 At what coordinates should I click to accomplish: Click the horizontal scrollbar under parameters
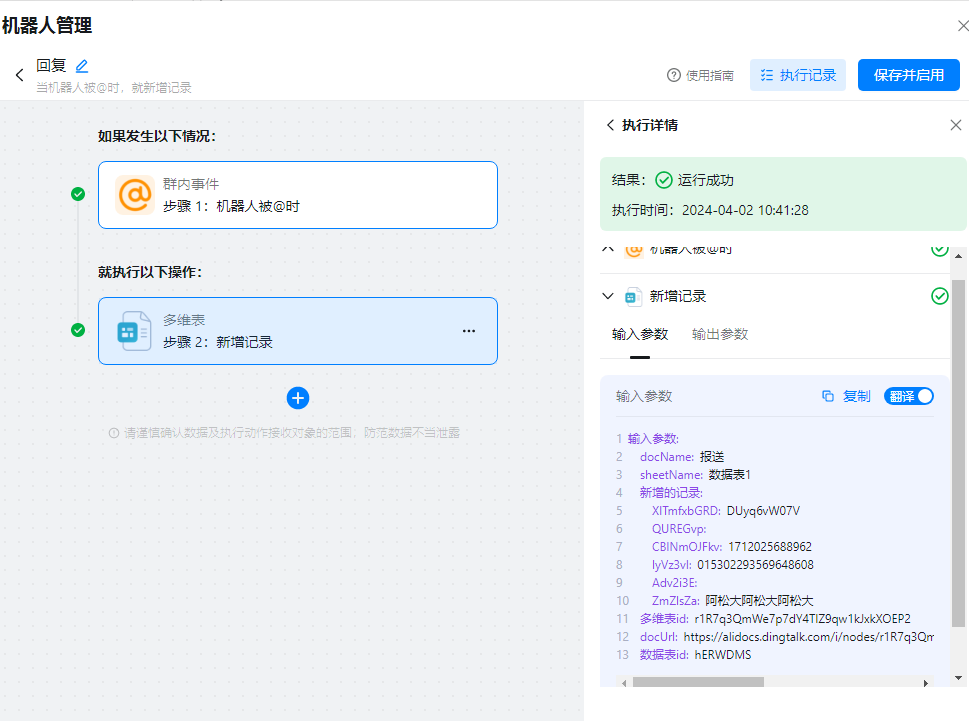pyautogui.click(x=698, y=682)
